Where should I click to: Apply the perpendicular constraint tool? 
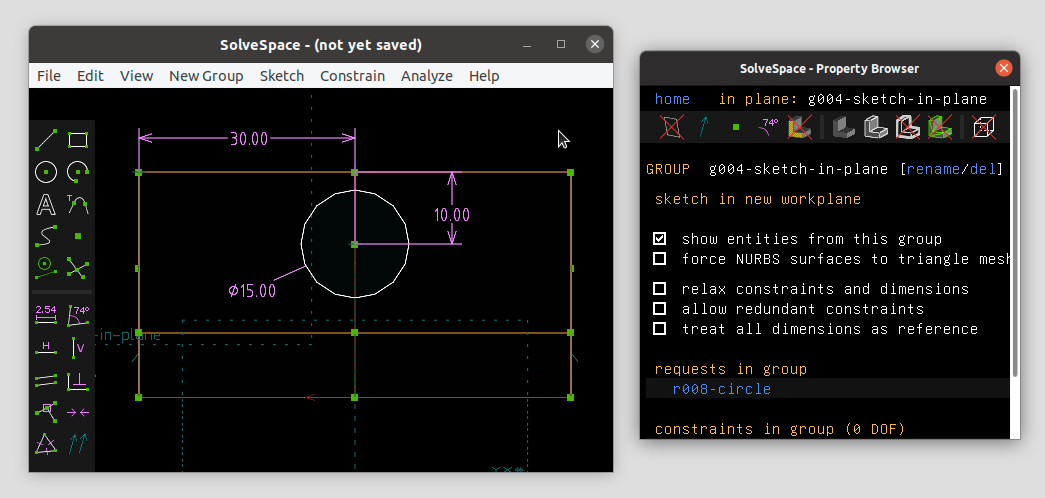click(x=78, y=380)
